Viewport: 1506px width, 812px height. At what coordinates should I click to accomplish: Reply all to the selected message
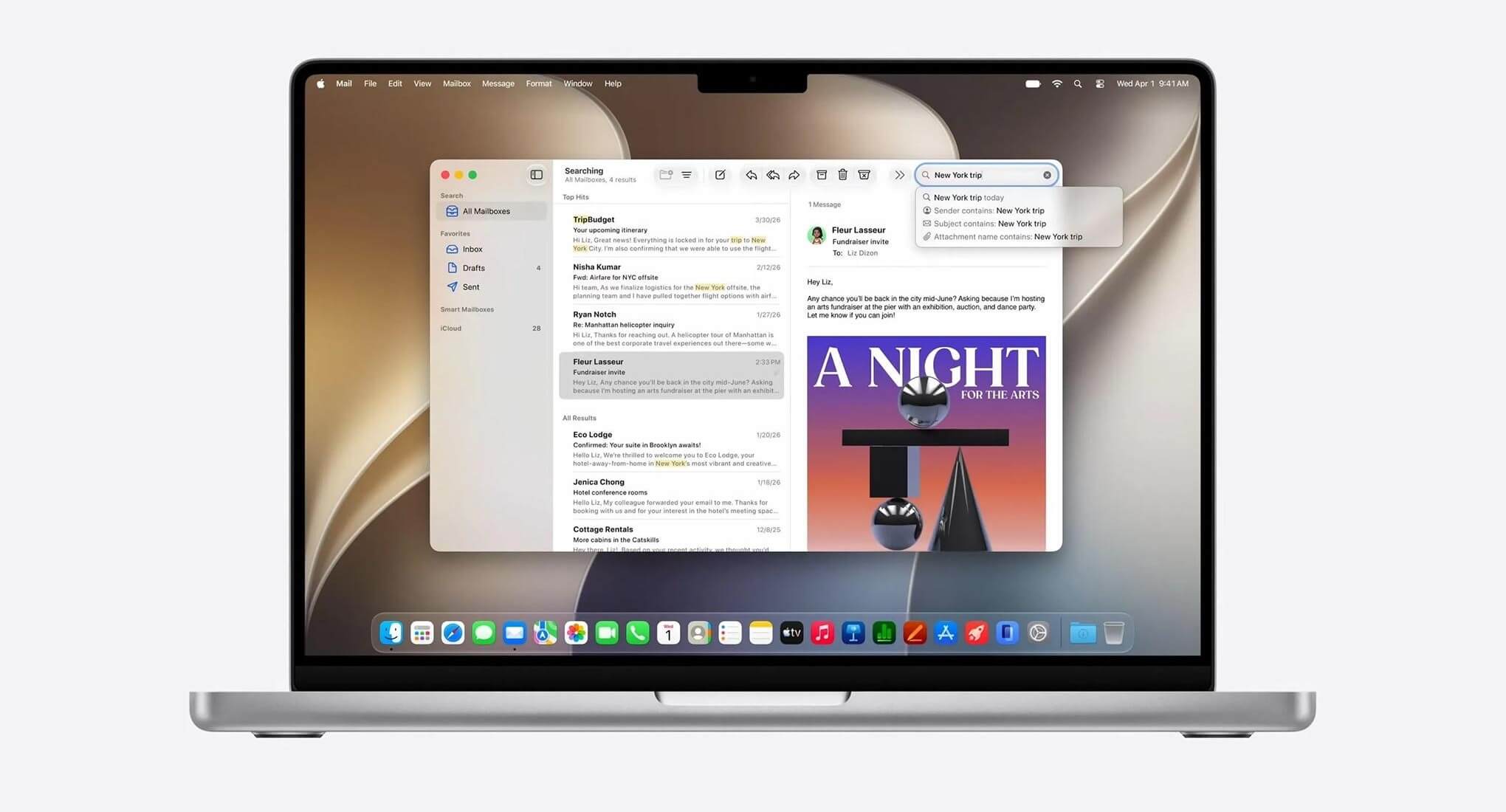[773, 175]
